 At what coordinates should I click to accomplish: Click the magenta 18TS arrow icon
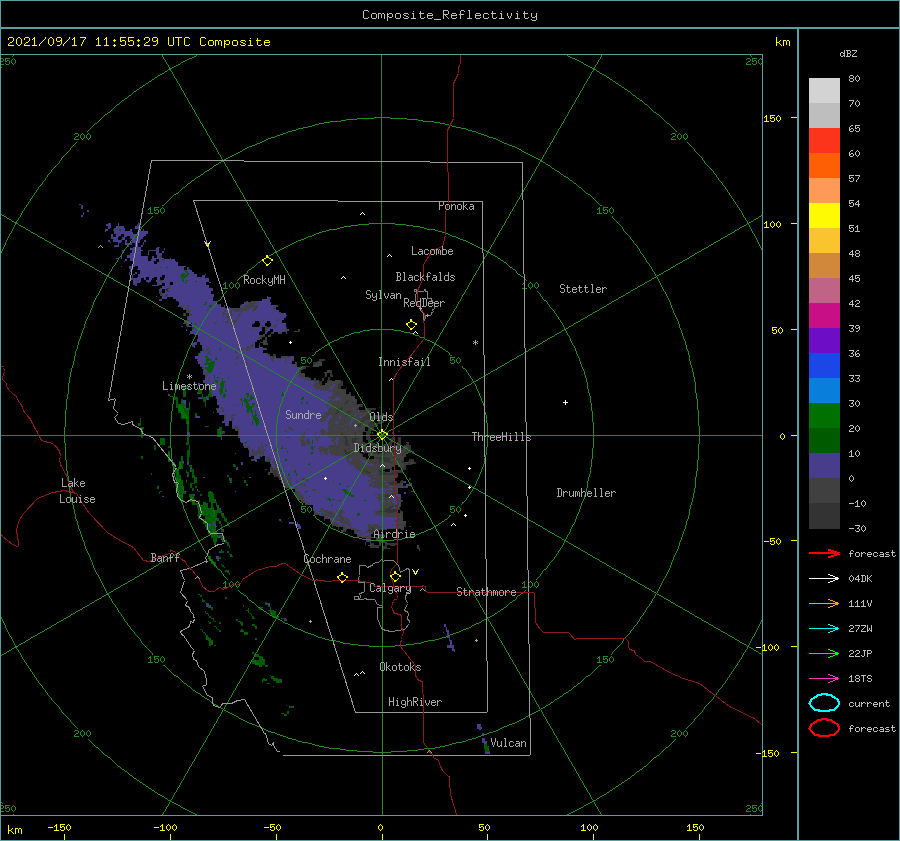824,679
